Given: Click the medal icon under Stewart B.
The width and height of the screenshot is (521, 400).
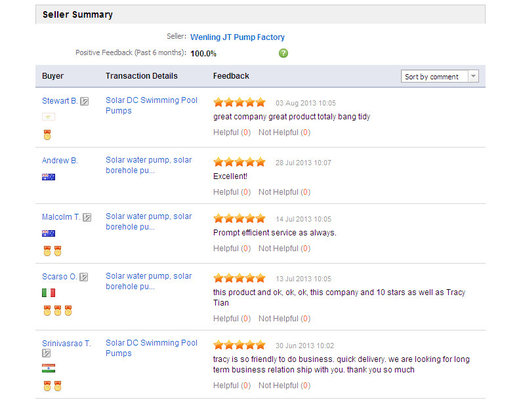Looking at the screenshot, I should tap(47, 135).
